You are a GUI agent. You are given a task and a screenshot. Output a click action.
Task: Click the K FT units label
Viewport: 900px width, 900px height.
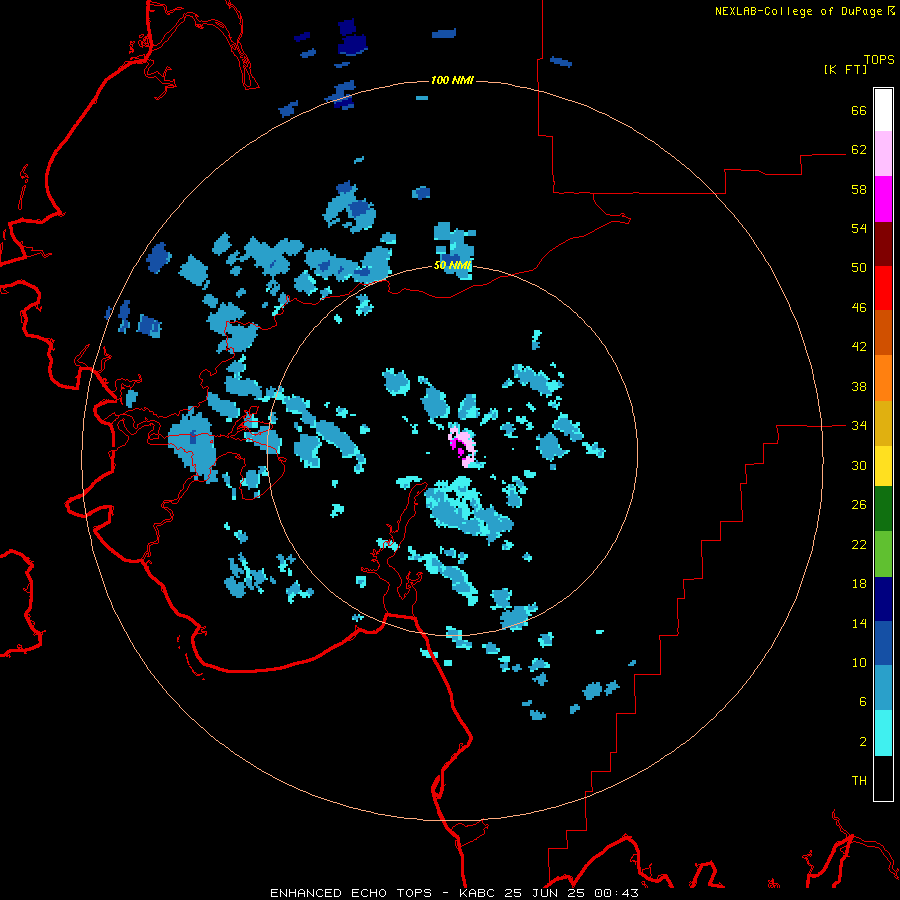pyautogui.click(x=845, y=69)
